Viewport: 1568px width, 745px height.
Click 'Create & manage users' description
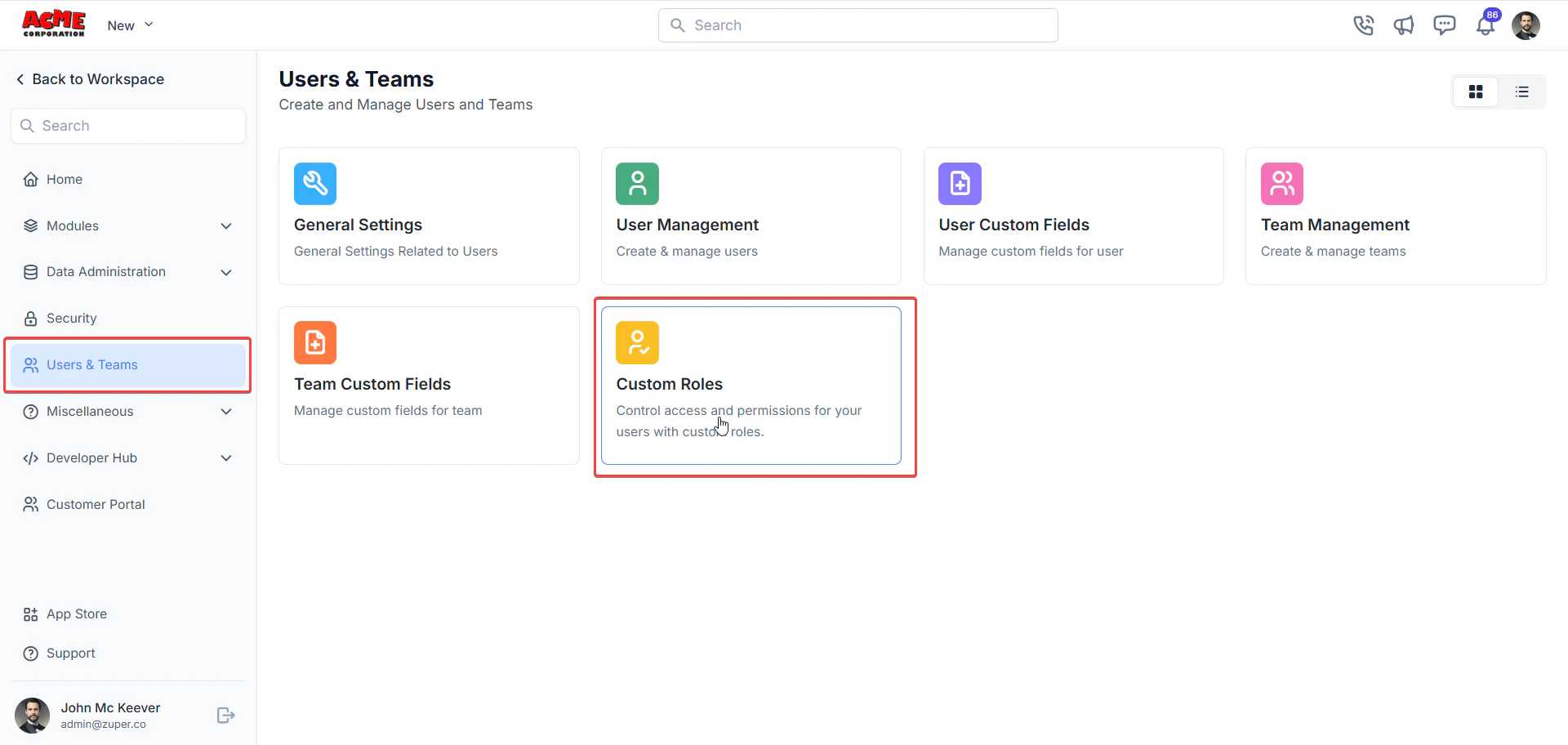tap(687, 252)
